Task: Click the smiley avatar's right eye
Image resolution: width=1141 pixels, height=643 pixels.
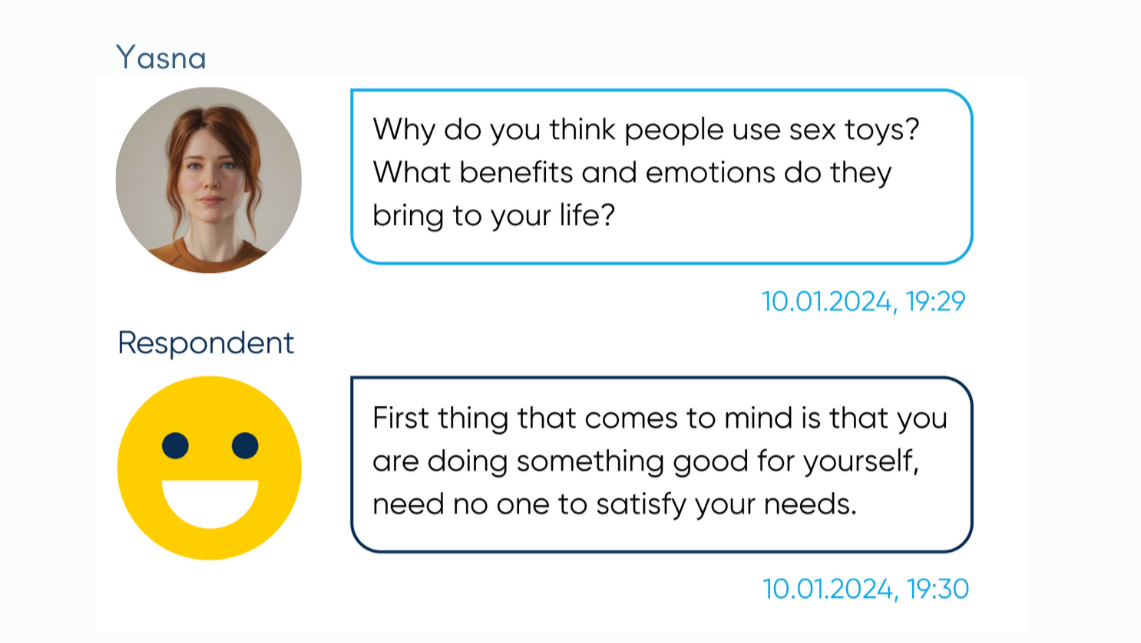Action: pos(244,445)
